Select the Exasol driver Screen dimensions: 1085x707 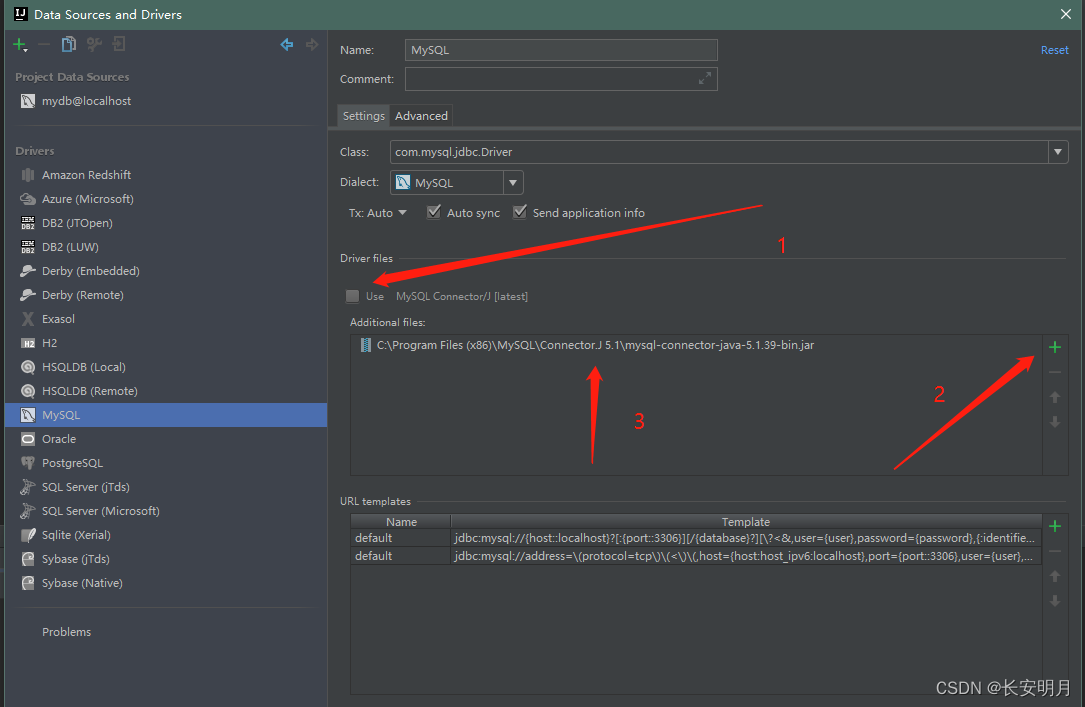tap(166, 319)
